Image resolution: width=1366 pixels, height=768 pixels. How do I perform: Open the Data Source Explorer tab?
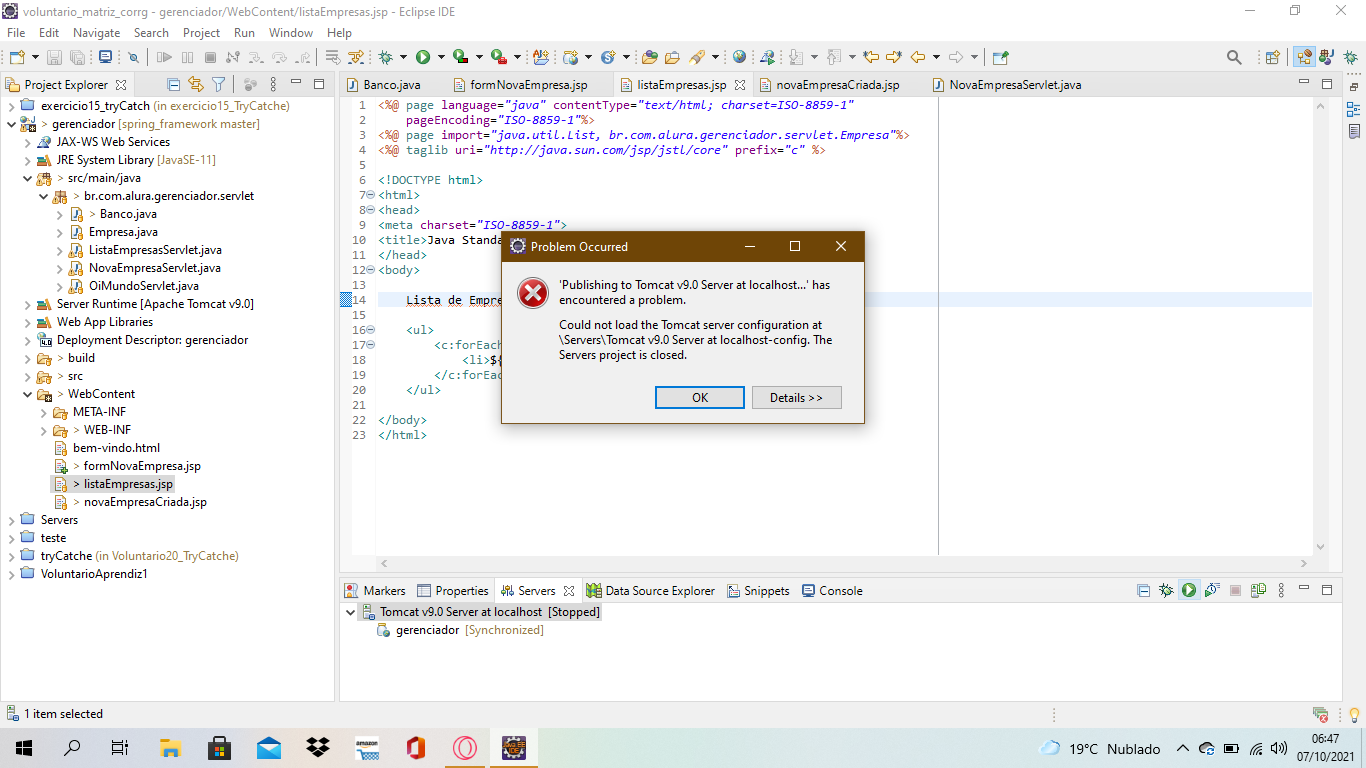[651, 591]
